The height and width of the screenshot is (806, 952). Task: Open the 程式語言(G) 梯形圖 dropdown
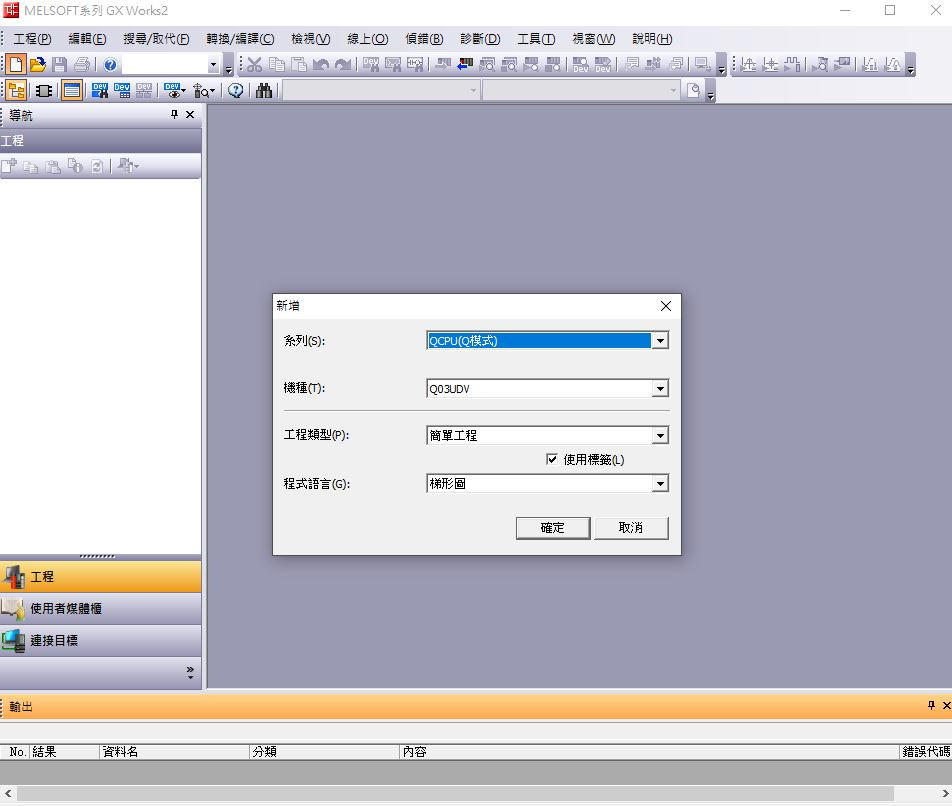(660, 484)
